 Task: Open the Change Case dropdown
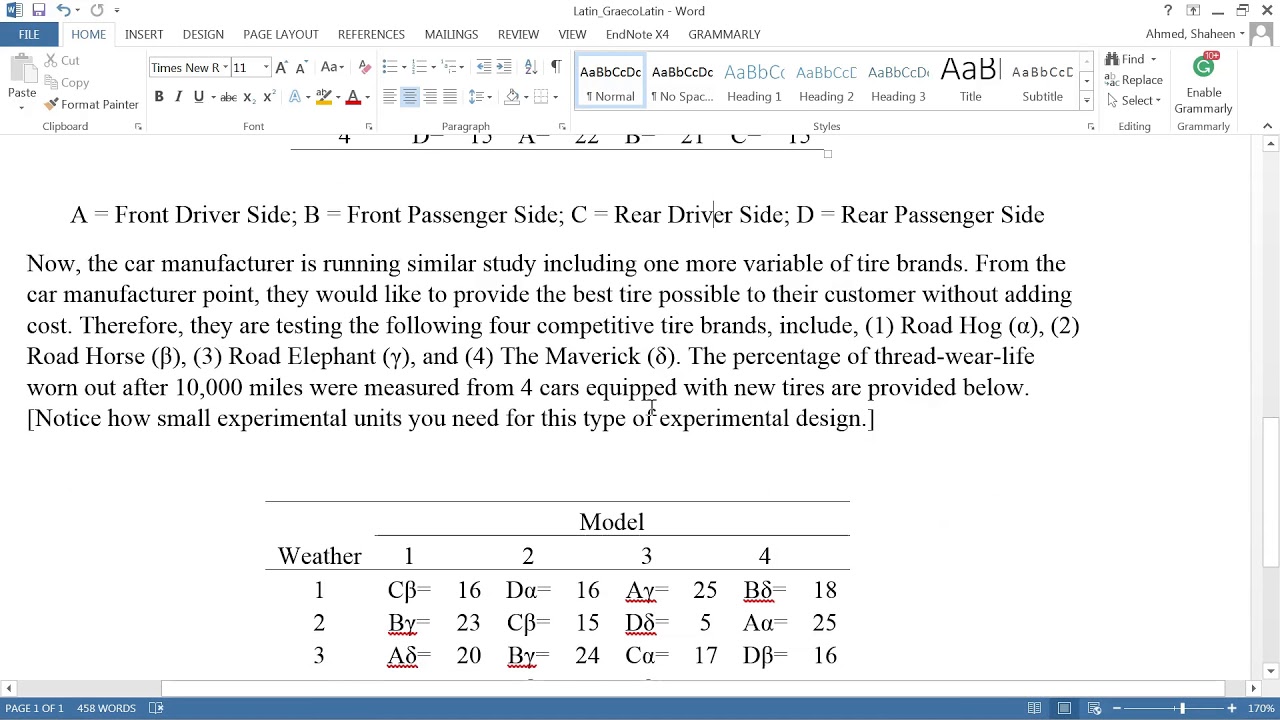tap(332, 67)
